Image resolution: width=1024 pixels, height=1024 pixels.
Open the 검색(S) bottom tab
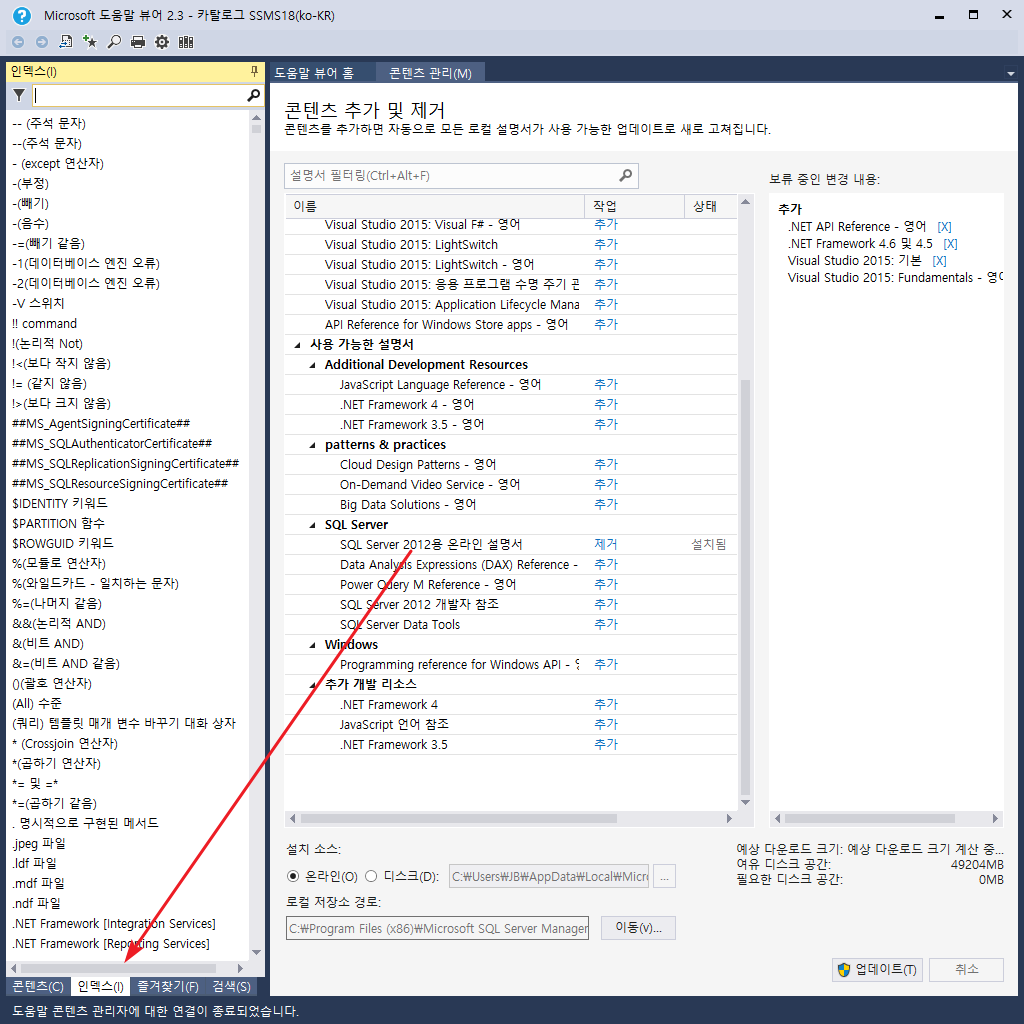232,986
